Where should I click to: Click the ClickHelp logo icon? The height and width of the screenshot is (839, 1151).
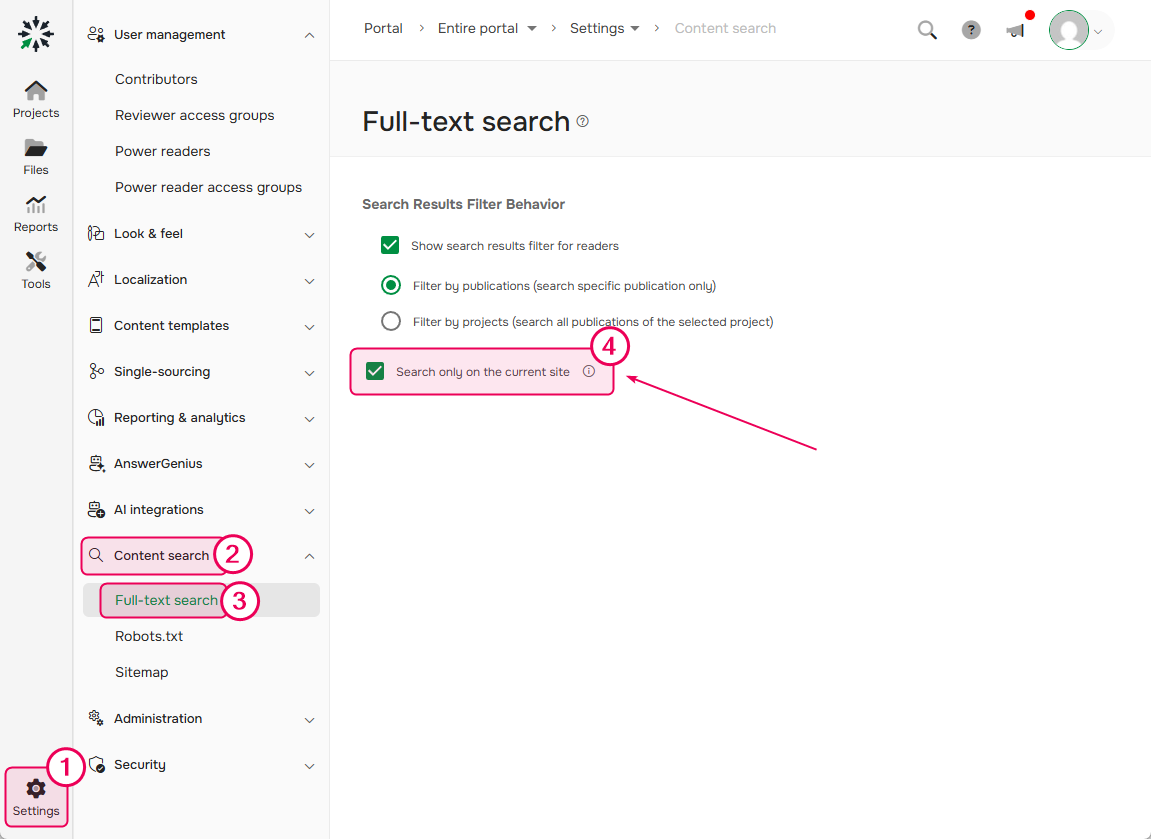(x=36, y=34)
